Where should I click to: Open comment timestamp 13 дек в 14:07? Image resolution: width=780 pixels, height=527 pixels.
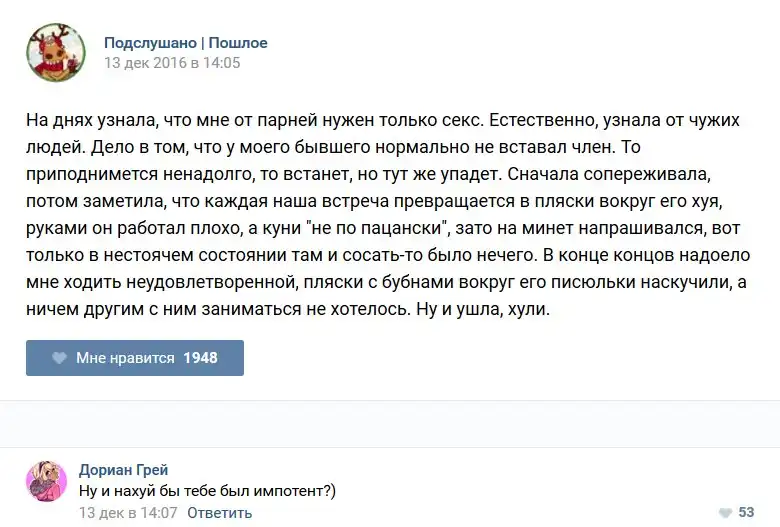(128, 513)
